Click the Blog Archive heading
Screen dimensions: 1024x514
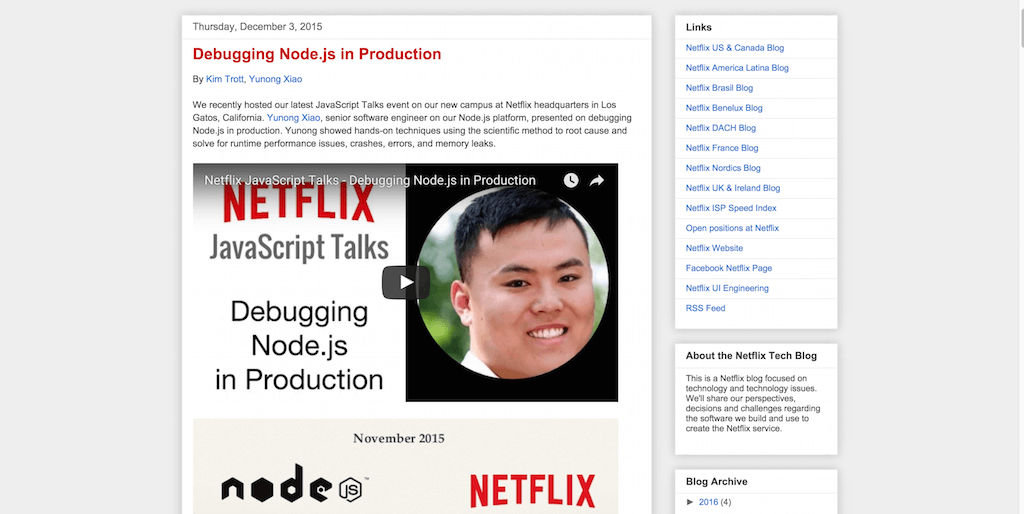(716, 482)
